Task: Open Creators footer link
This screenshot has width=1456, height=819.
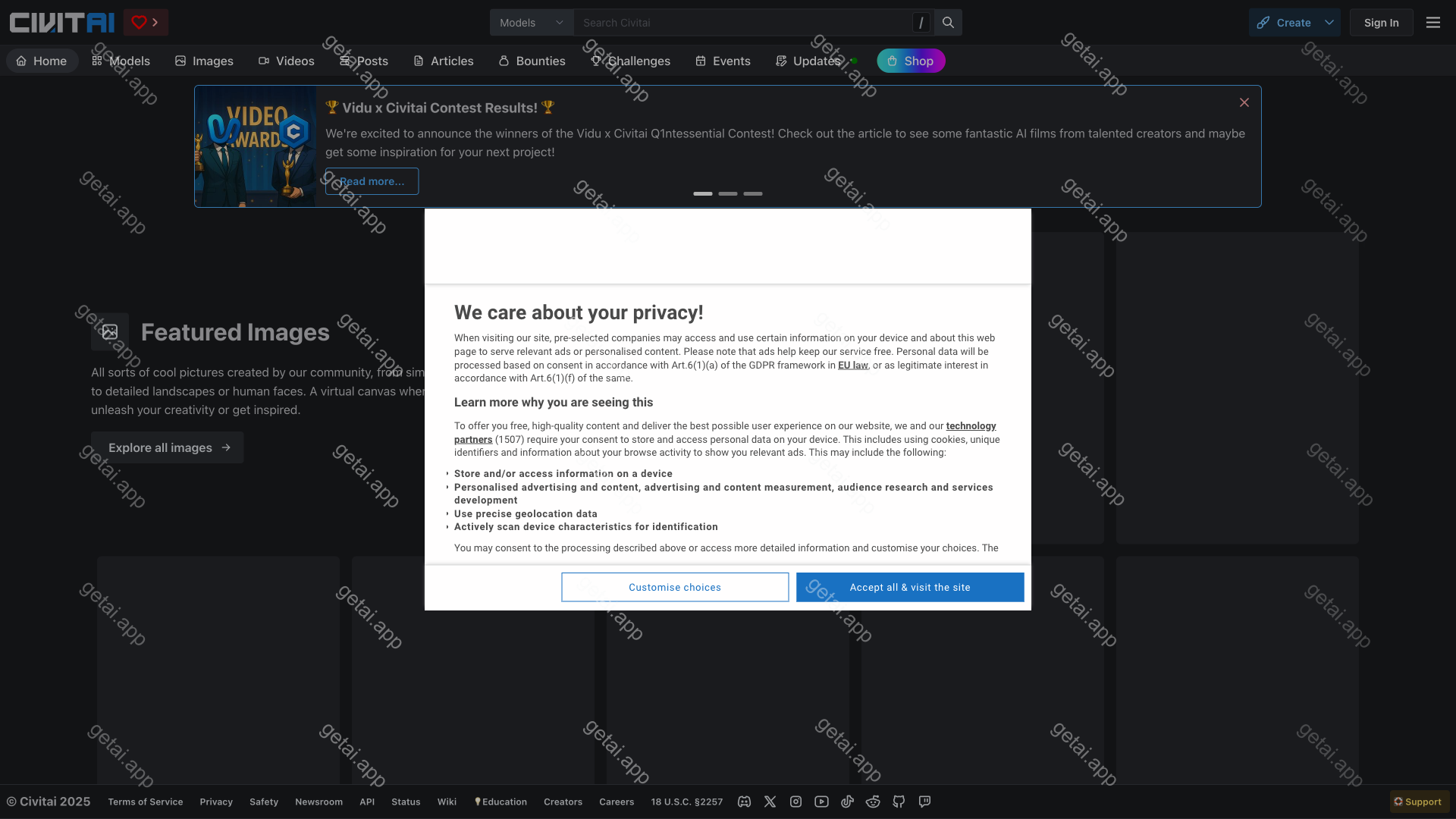Action: pyautogui.click(x=563, y=802)
